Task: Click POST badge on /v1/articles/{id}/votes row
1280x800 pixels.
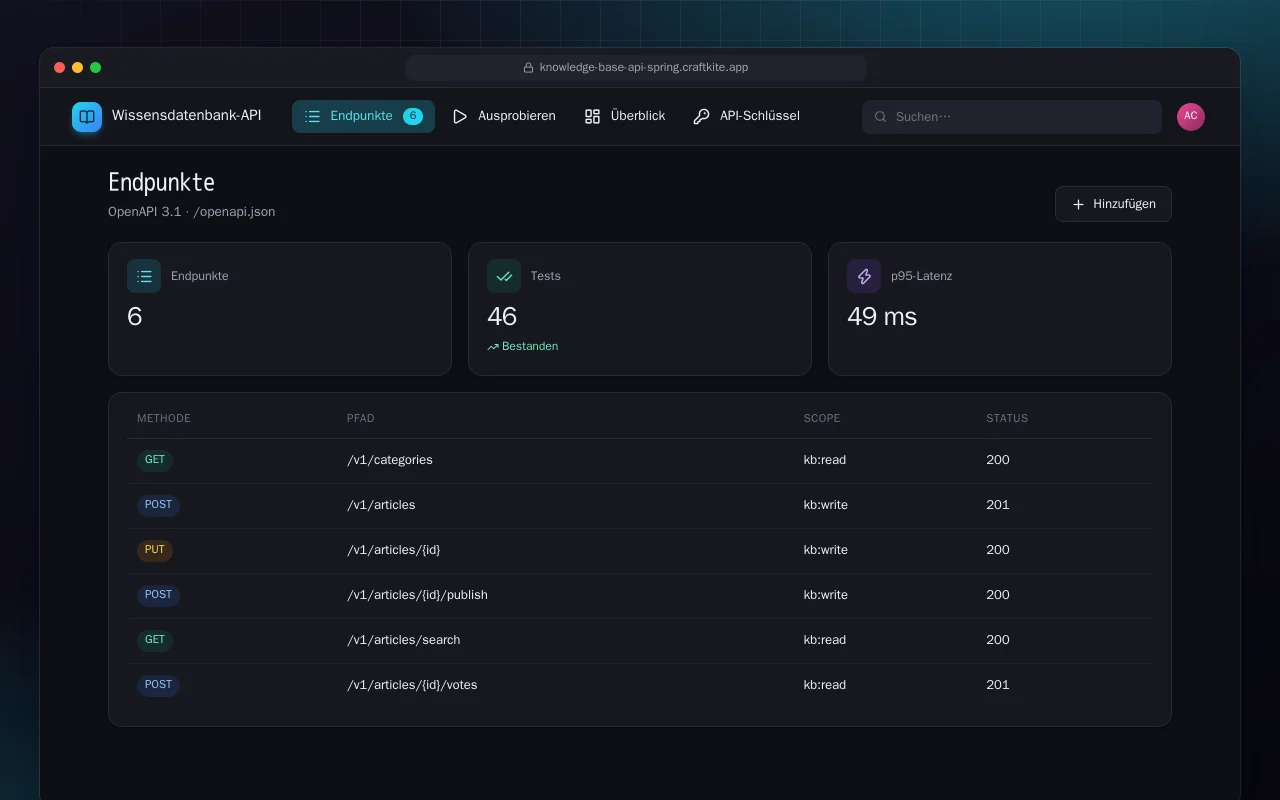Action: point(158,685)
